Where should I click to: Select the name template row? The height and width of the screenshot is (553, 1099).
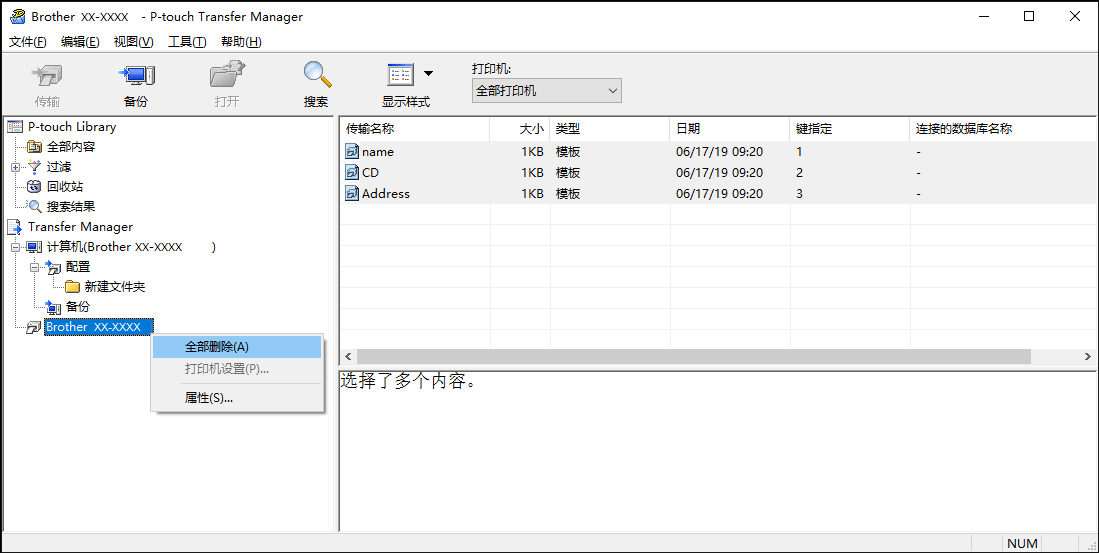718,151
